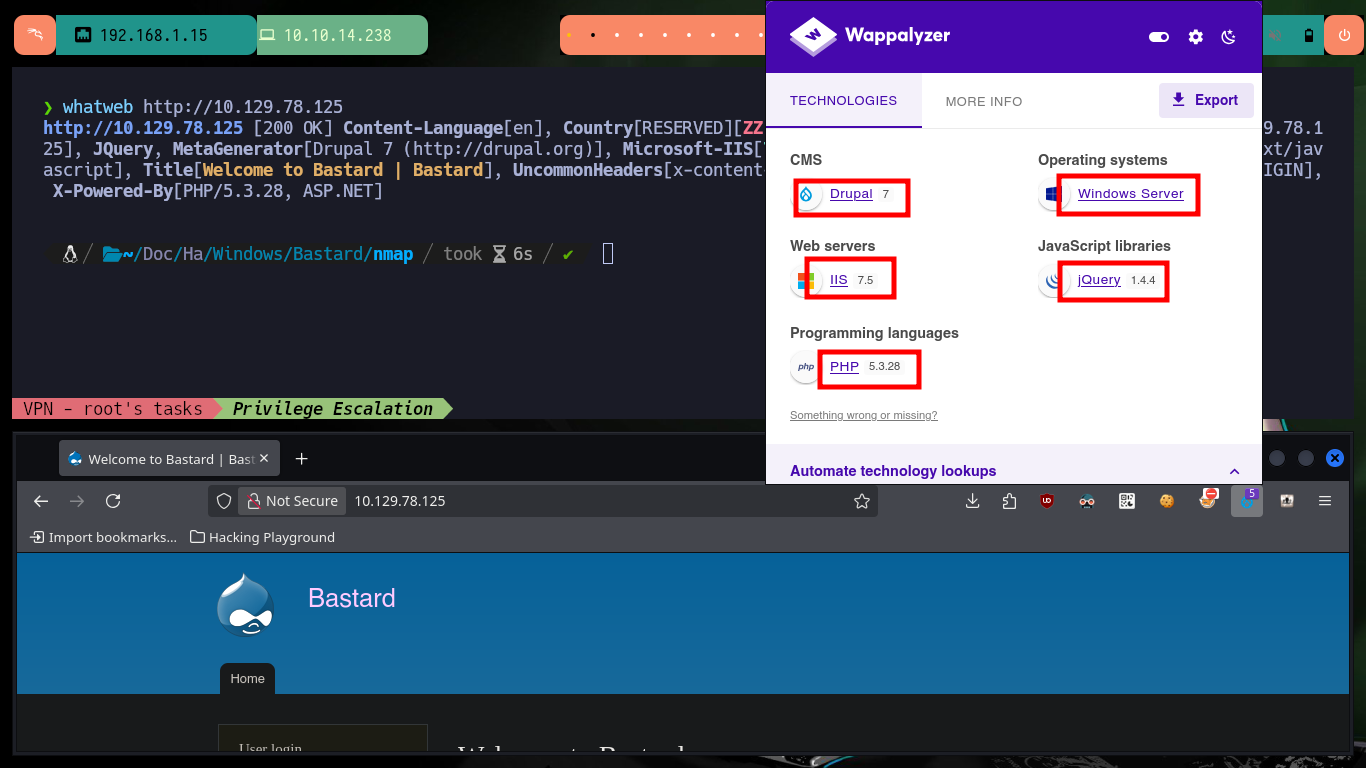
Task: Click the Bastard site title link
Action: 352,598
